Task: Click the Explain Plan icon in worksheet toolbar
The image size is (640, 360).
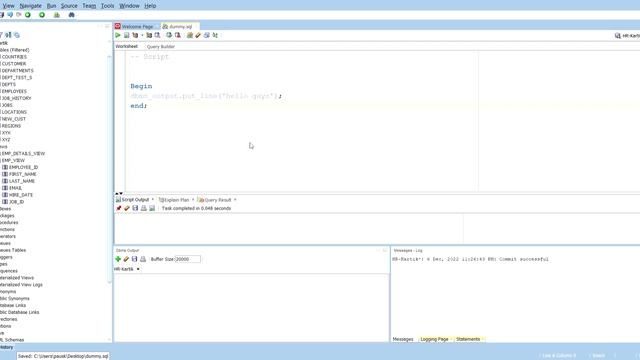Action: (135, 36)
